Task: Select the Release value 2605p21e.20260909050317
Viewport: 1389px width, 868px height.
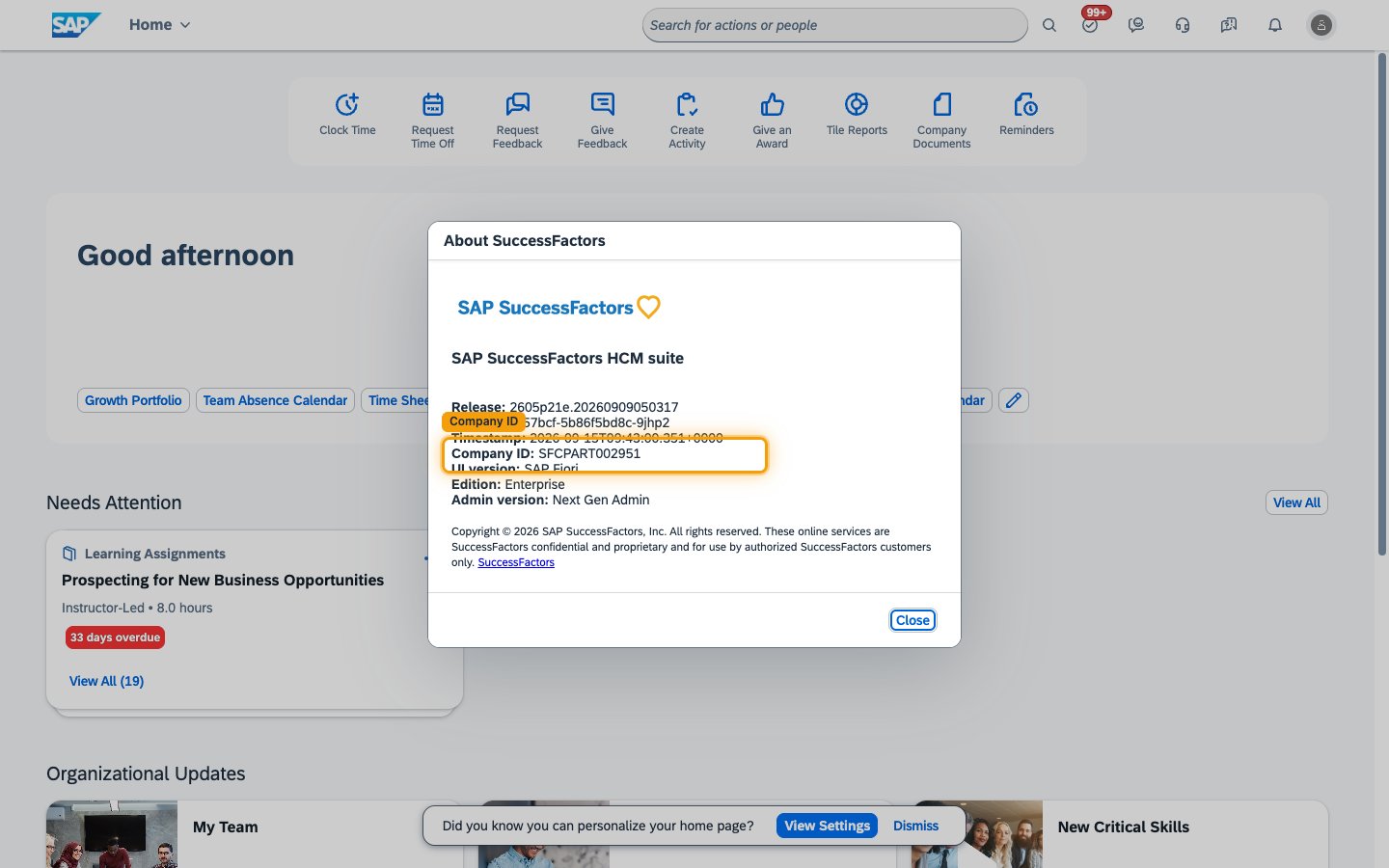Action: [x=594, y=407]
